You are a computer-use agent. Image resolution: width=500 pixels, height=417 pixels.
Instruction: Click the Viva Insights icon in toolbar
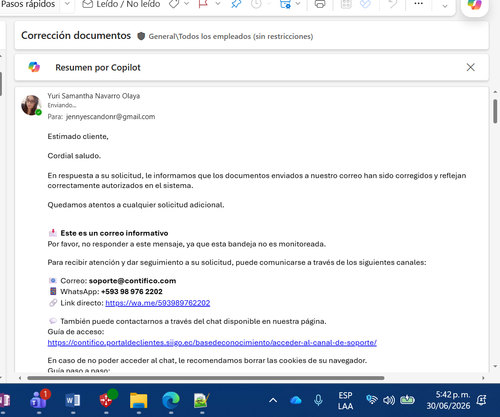click(x=365, y=4)
